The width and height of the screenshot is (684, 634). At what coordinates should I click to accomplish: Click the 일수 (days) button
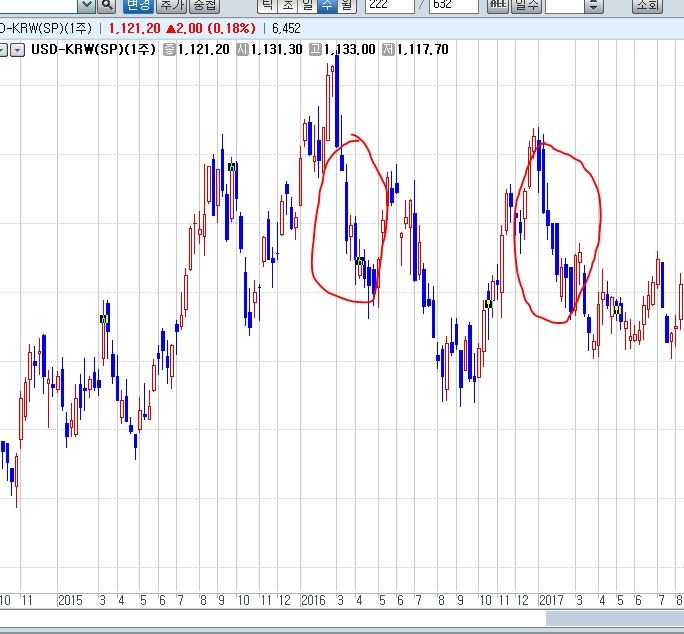tap(527, 5)
